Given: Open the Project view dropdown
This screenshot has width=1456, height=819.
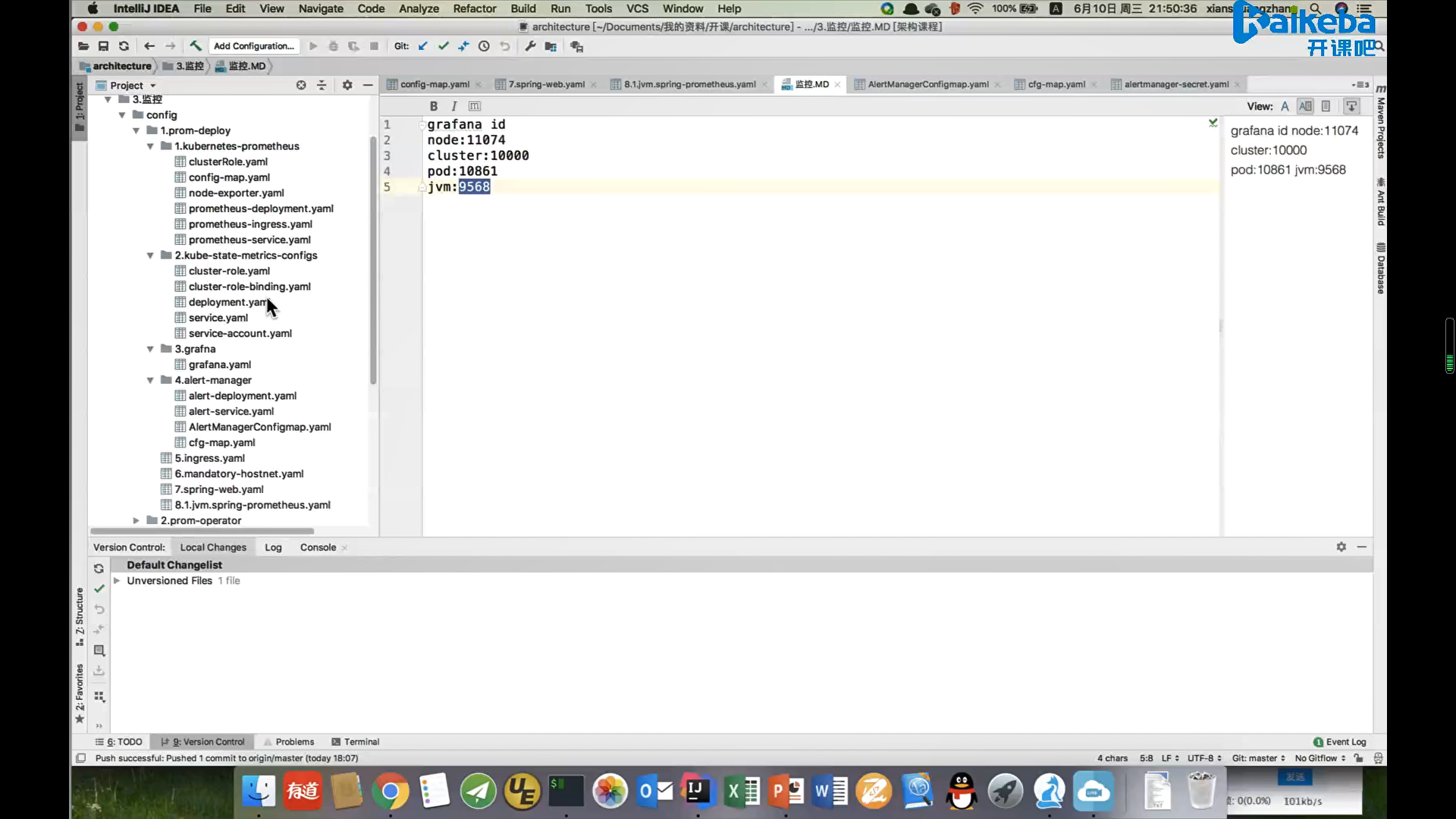Looking at the screenshot, I should (x=133, y=86).
